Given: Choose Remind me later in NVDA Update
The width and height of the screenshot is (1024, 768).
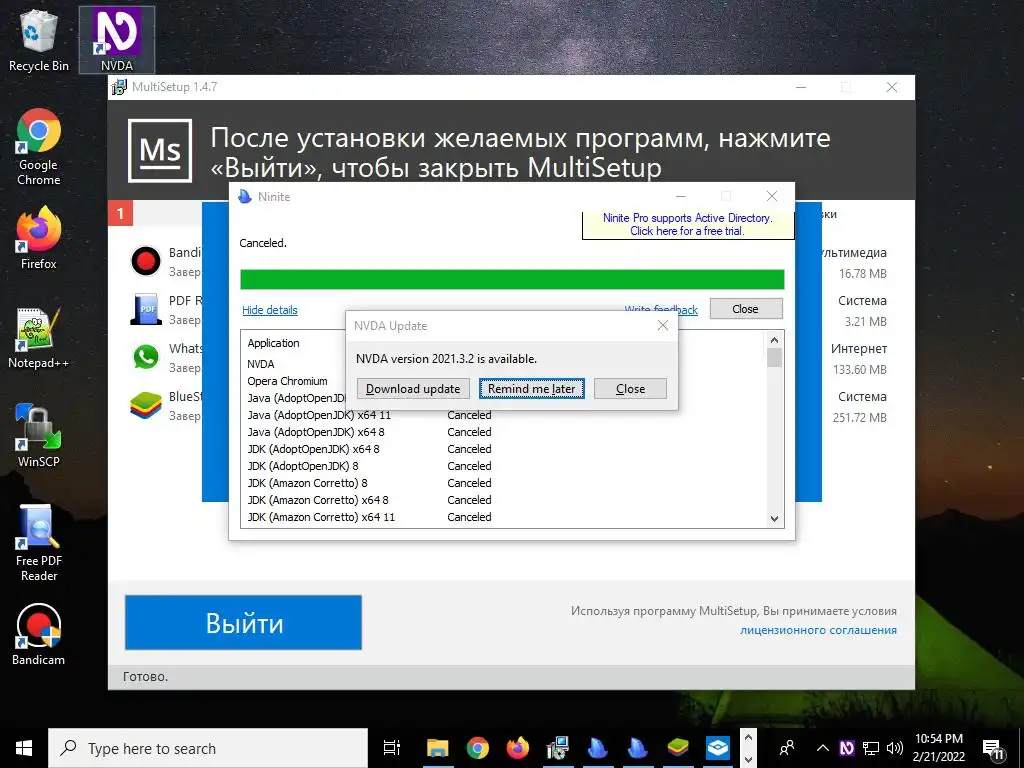Looking at the screenshot, I should (x=532, y=389).
